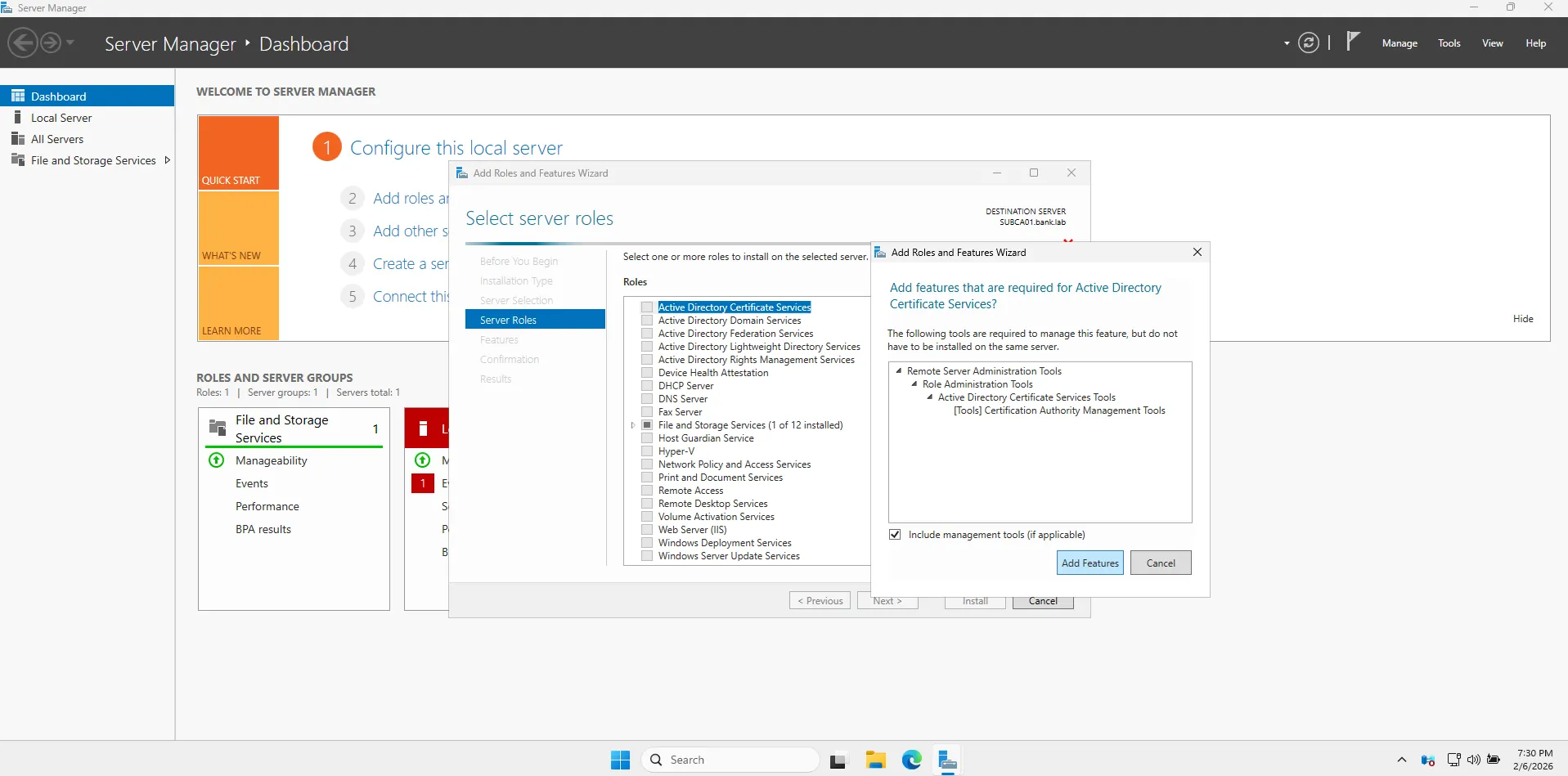Collapse the Role Administration Tools node
1568x776 pixels.
[914, 384]
